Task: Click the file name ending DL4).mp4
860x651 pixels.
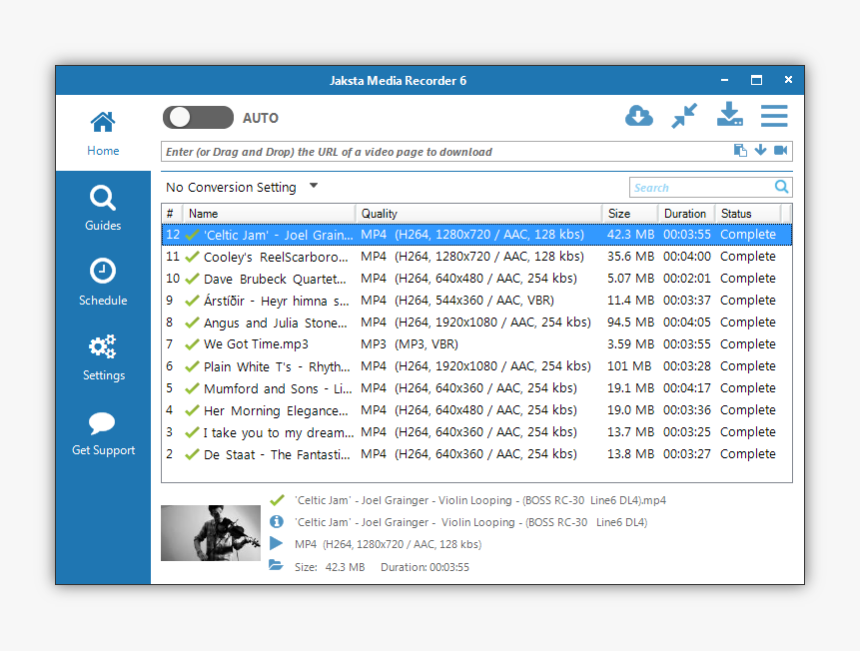Action: click(480, 500)
